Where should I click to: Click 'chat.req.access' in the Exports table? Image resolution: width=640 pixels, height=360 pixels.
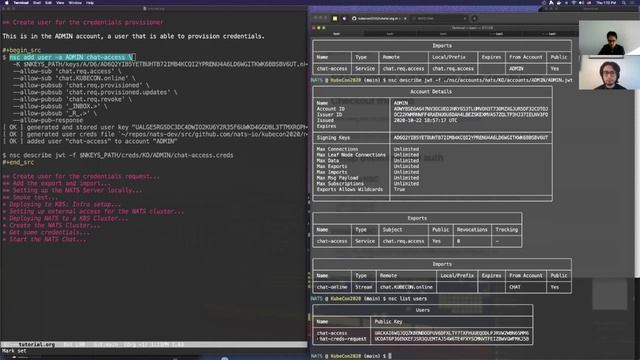[403, 241]
